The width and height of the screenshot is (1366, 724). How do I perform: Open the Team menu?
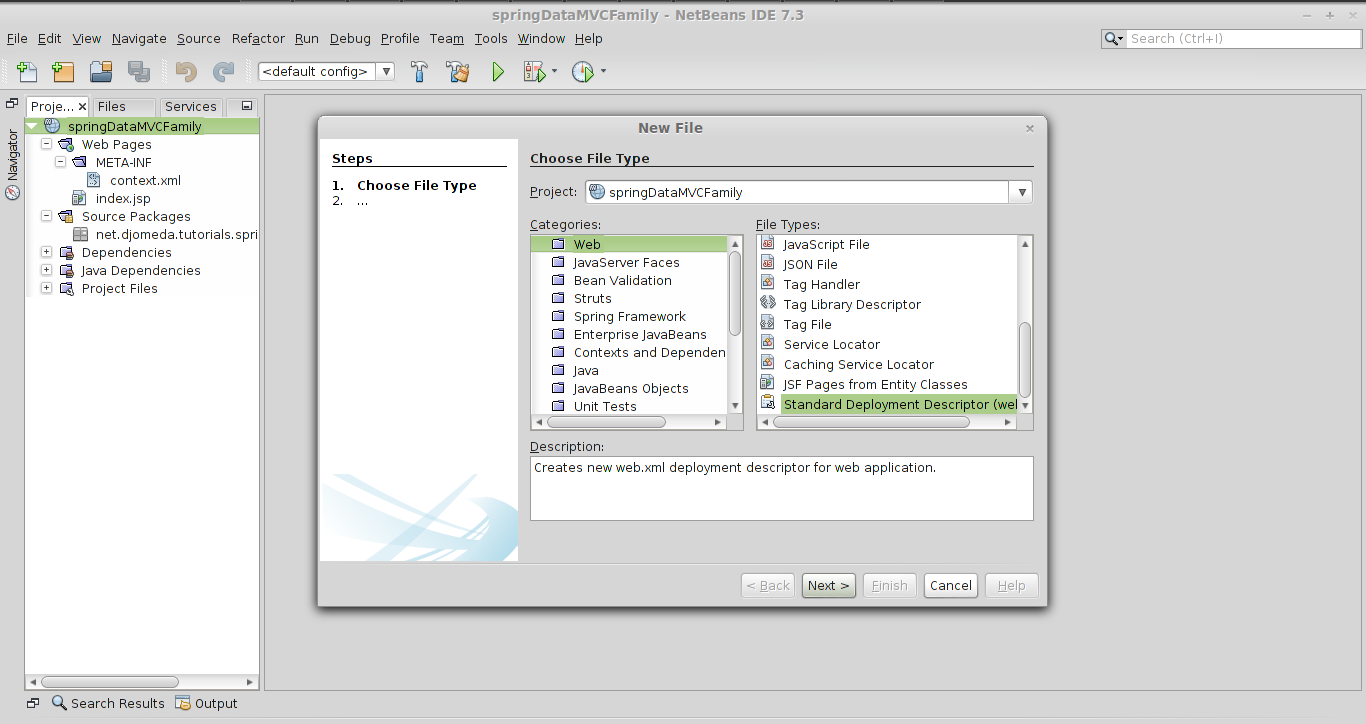tap(447, 38)
